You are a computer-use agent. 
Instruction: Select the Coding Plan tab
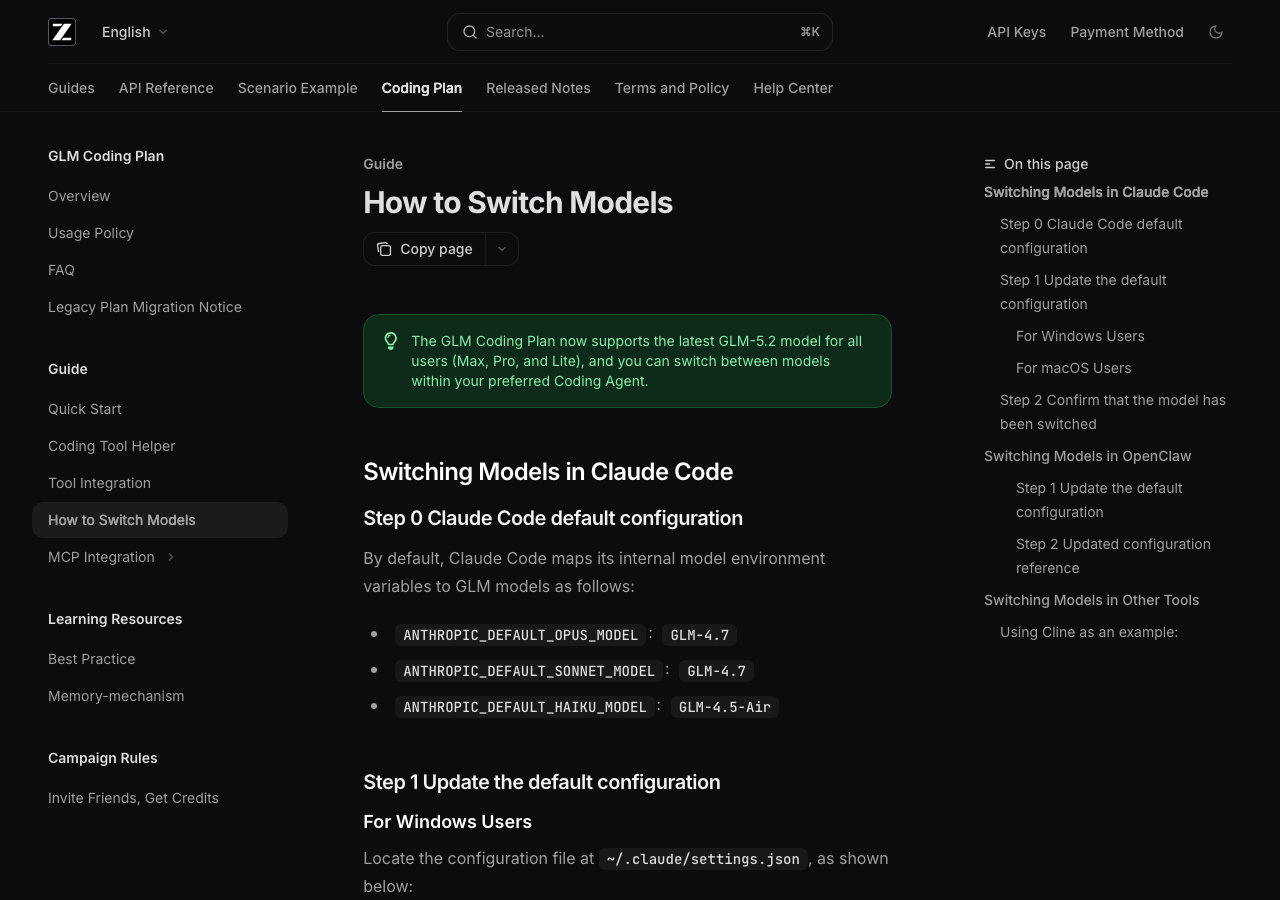pos(422,88)
